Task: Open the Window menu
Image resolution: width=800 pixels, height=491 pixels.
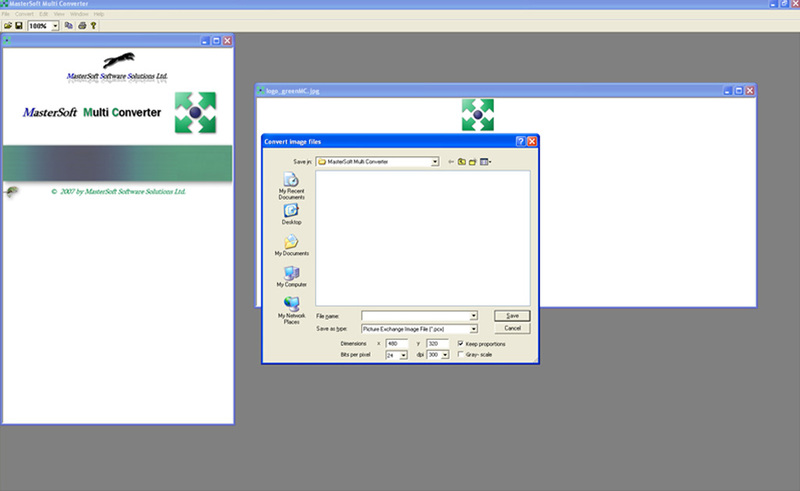Action: pyautogui.click(x=79, y=14)
